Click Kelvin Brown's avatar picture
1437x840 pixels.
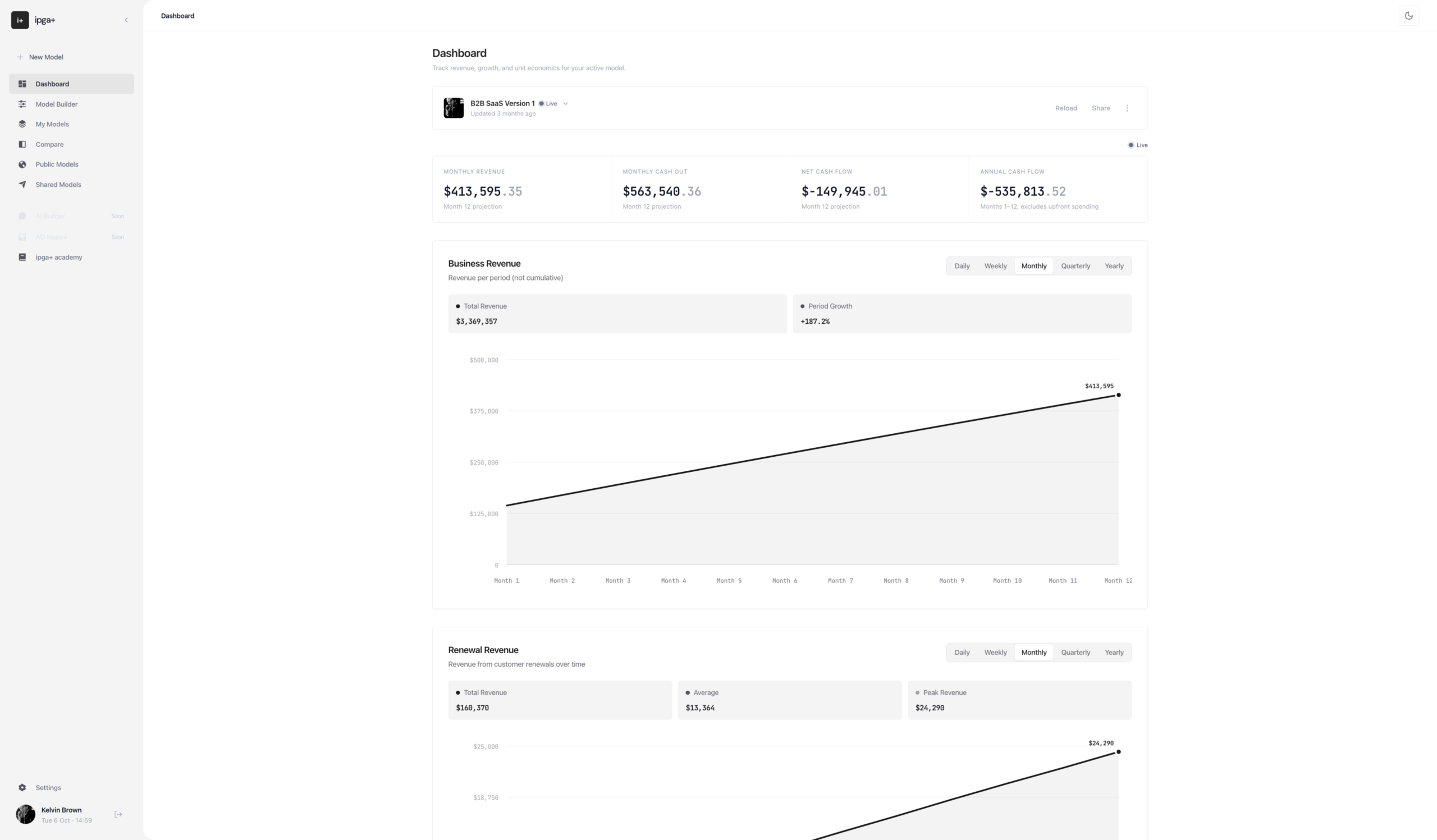[26, 814]
